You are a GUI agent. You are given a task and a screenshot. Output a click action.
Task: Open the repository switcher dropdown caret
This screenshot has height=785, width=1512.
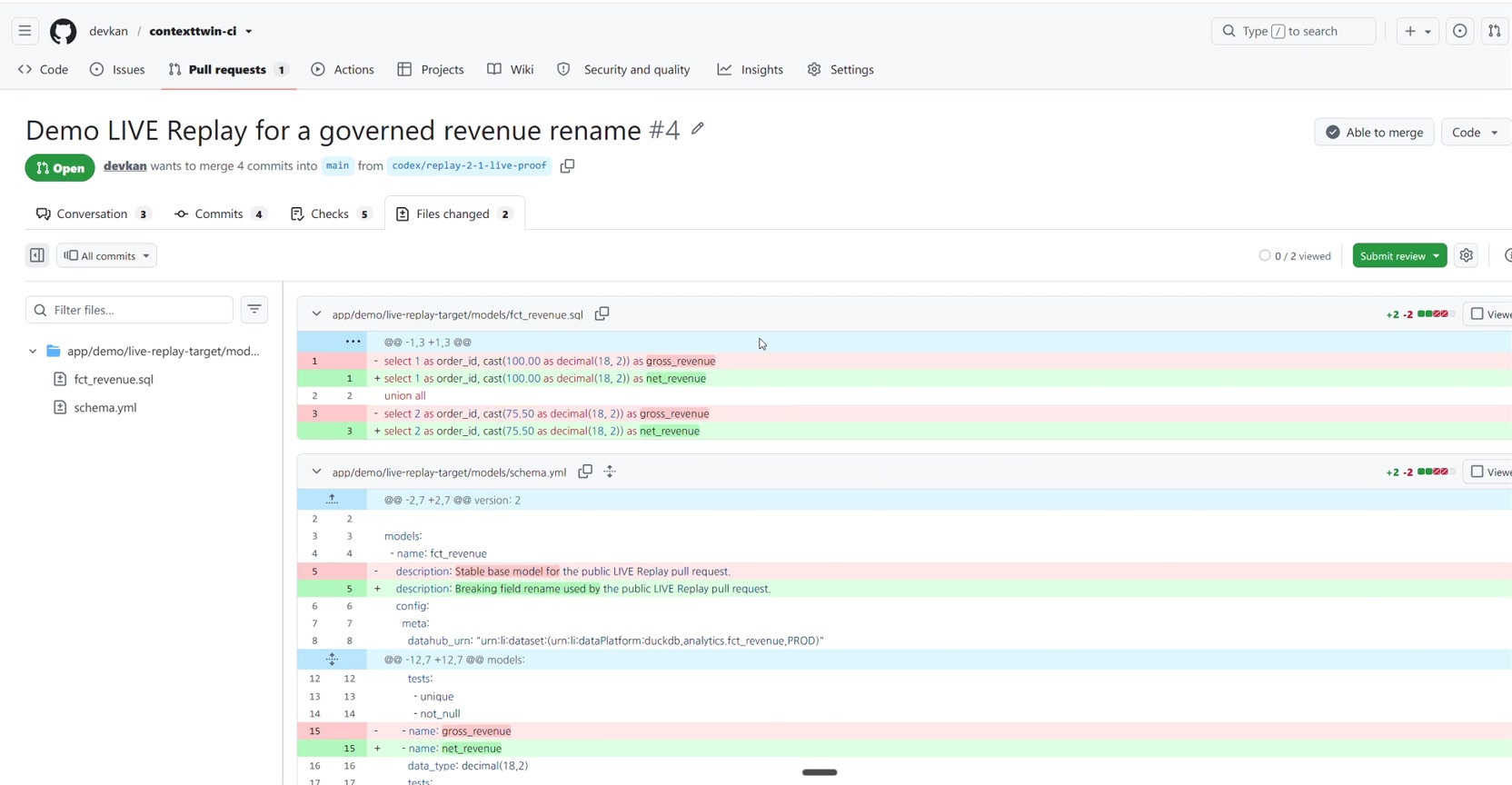[249, 31]
